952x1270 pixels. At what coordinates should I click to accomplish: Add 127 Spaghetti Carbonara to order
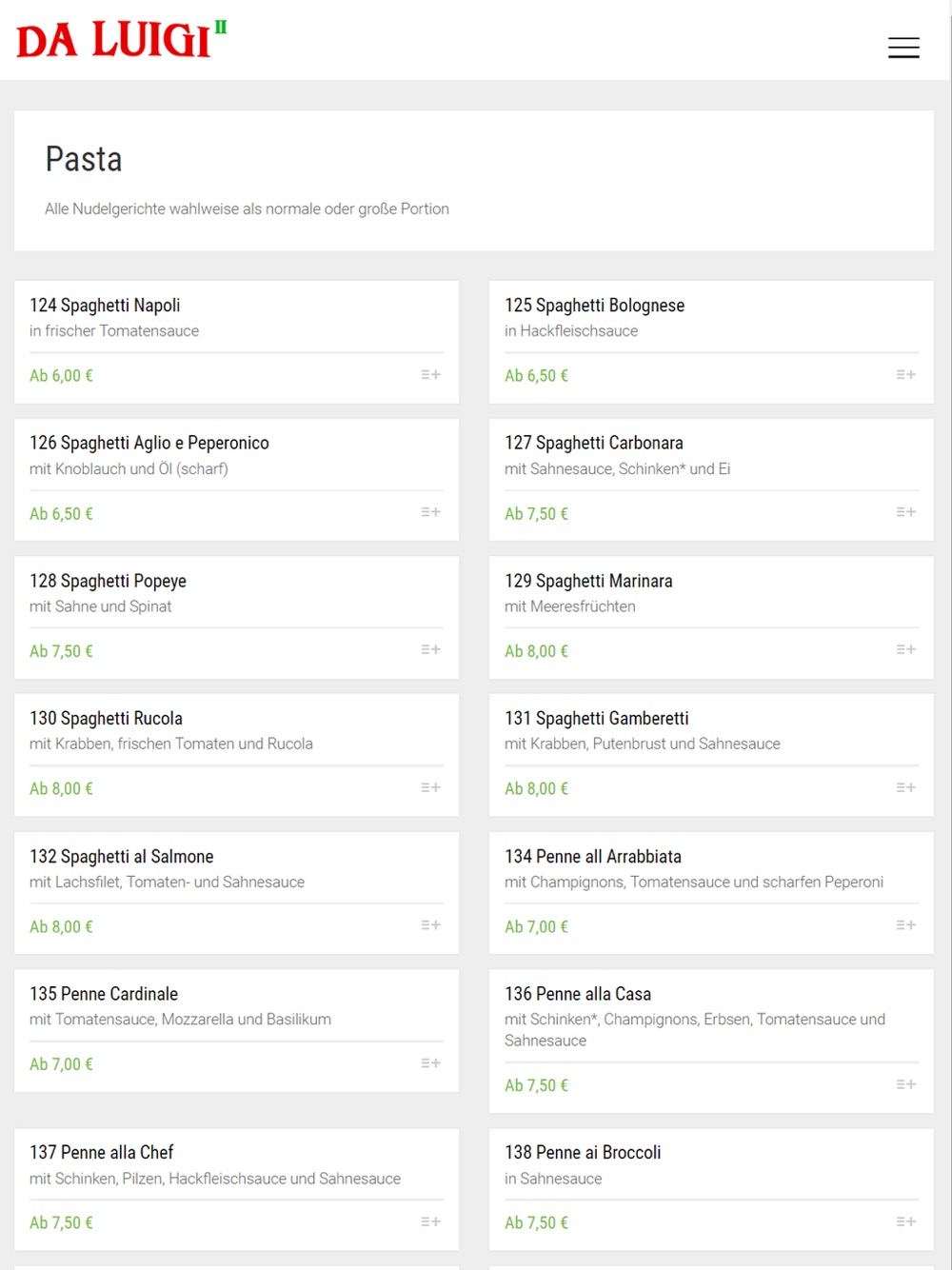(x=905, y=512)
